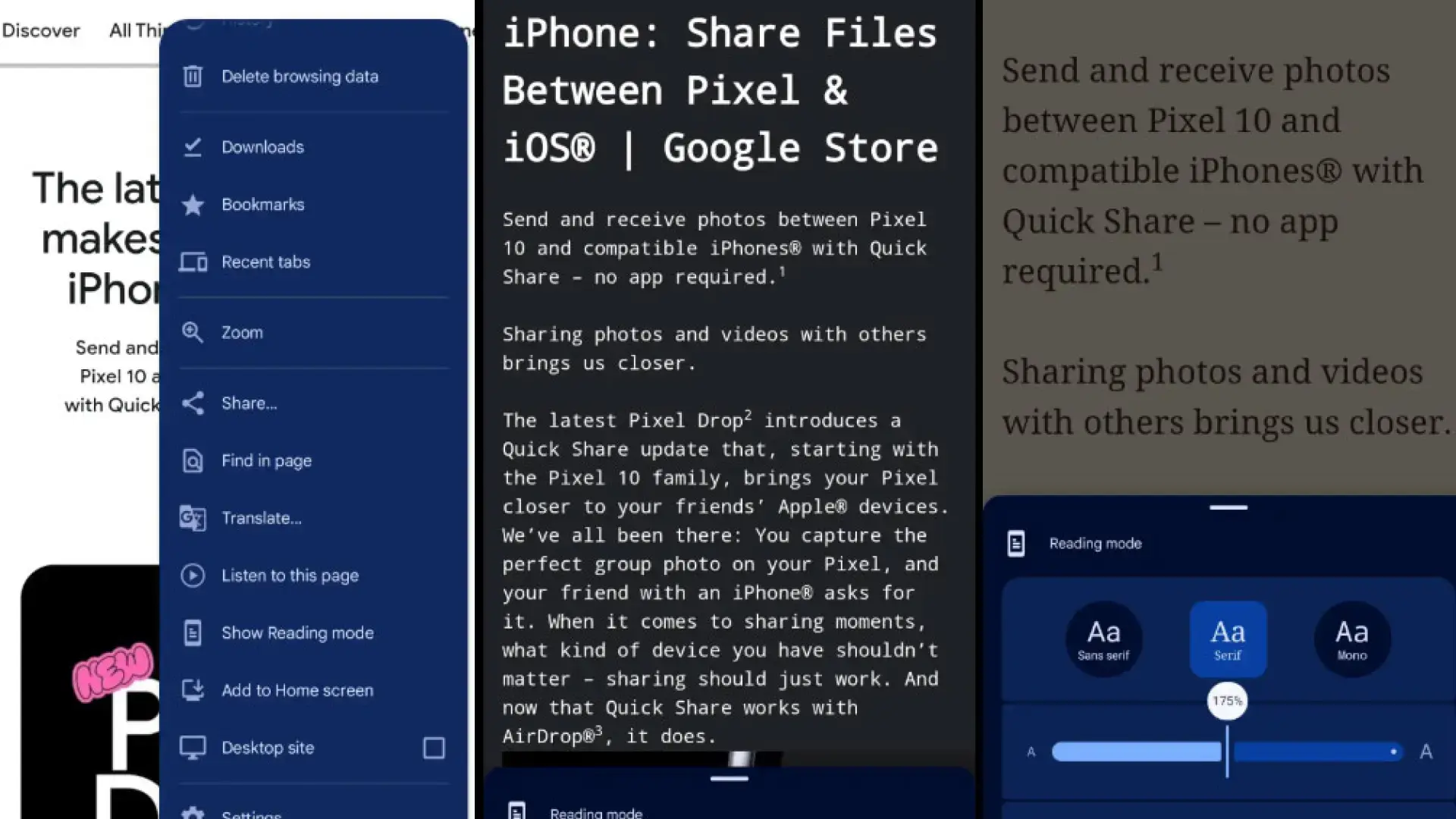Select the Mono font option
This screenshot has height=819, width=1456.
1351,639
